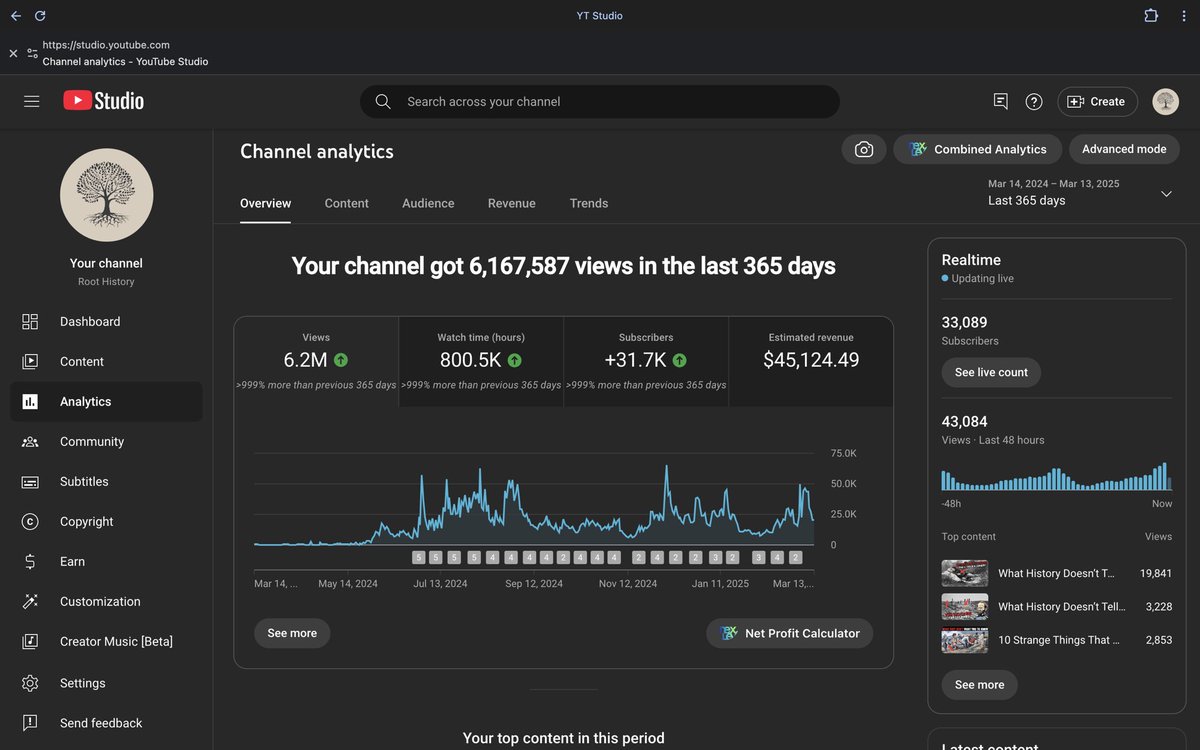Click the search magnifier icon
Image resolution: width=1200 pixels, height=750 pixels.
[383, 101]
